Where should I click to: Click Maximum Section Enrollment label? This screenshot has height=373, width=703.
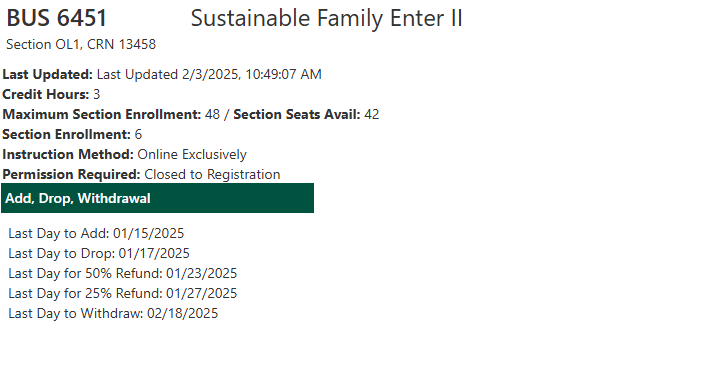(102, 114)
